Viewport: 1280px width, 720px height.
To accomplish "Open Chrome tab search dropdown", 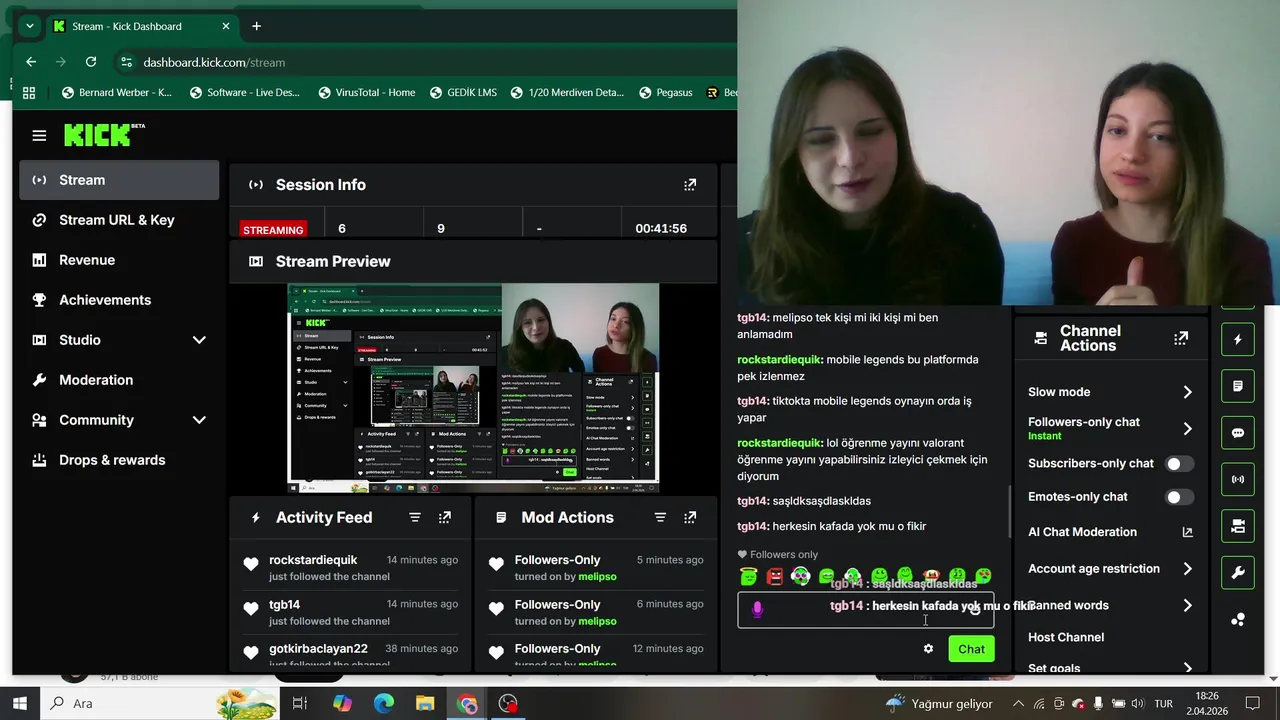I will (x=28, y=26).
